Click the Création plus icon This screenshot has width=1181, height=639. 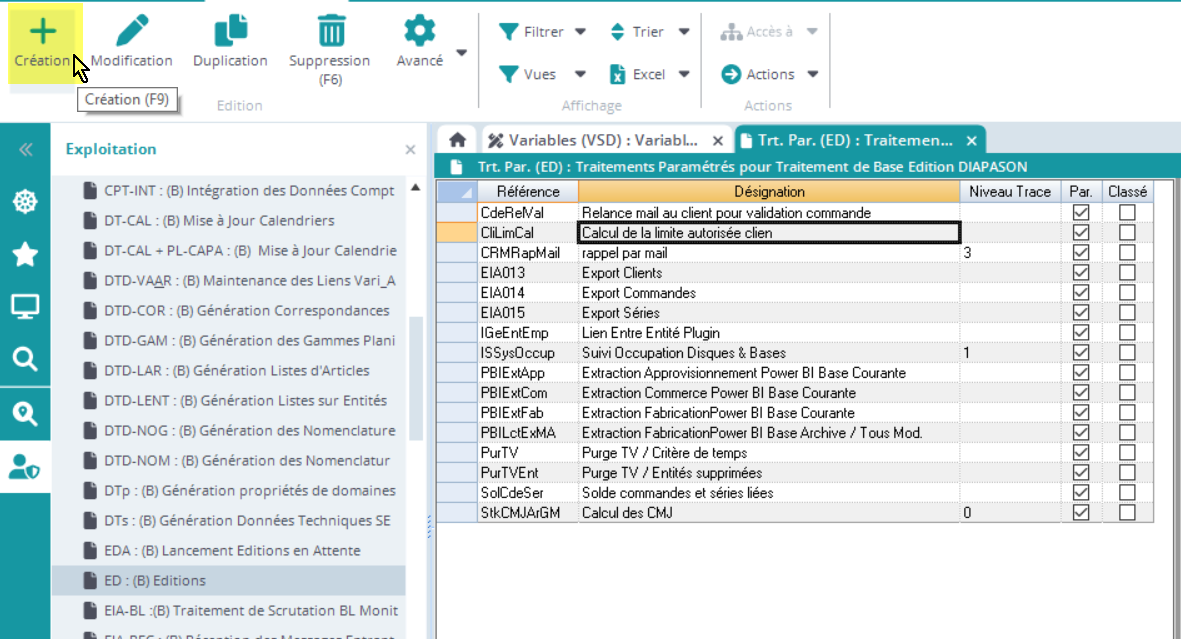point(42,31)
